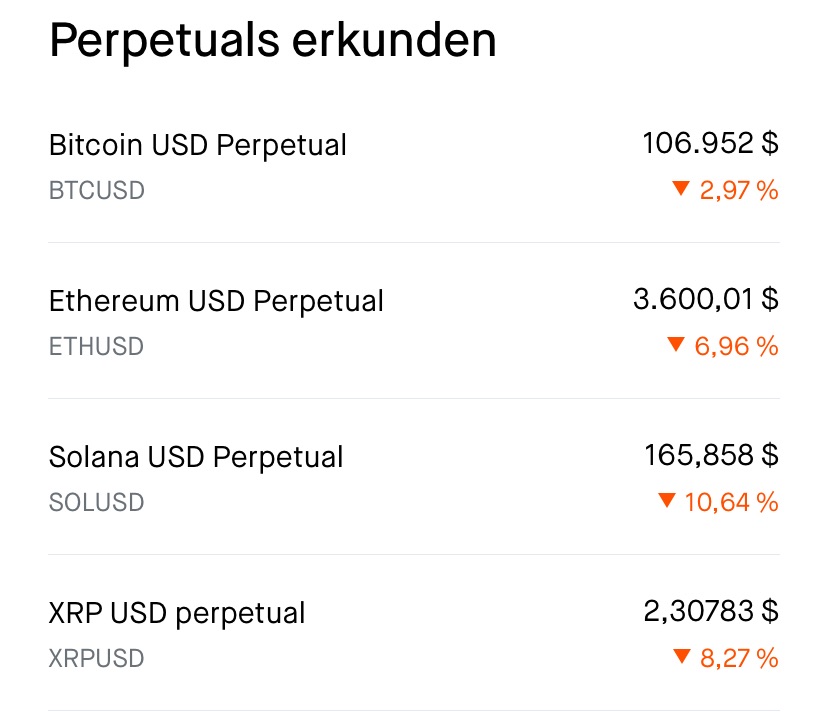The image size is (828, 712).
Task: Select the XRP USD perpetual row
Action: 177,613
